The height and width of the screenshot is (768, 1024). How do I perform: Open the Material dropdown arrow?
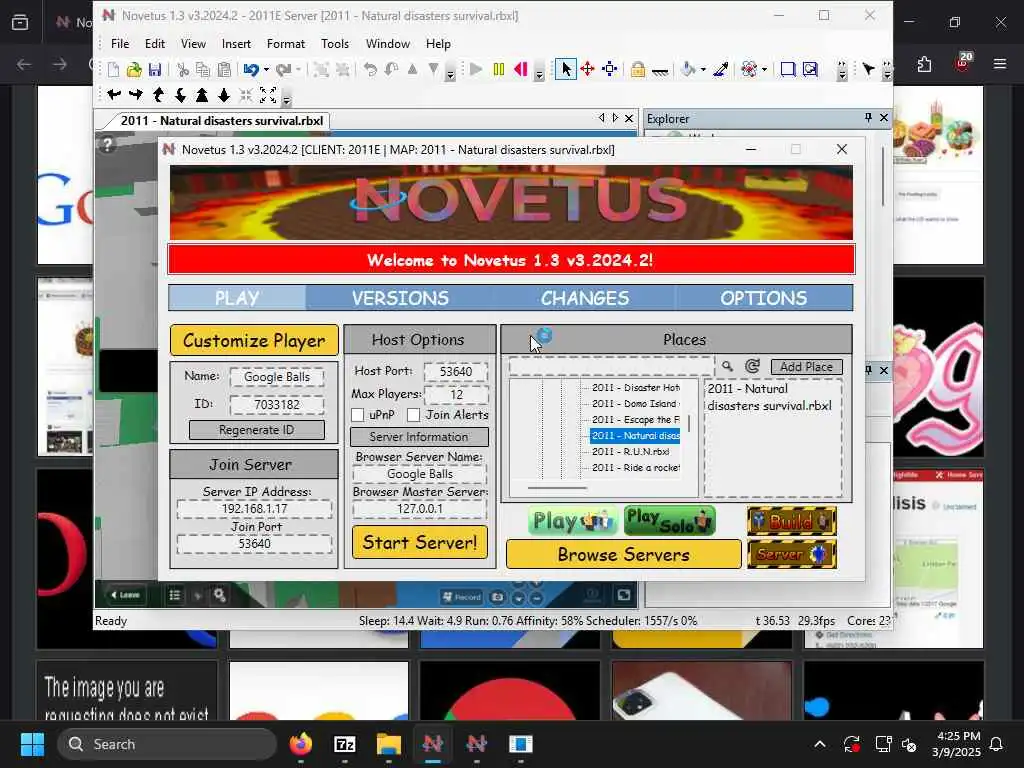[x=765, y=70]
